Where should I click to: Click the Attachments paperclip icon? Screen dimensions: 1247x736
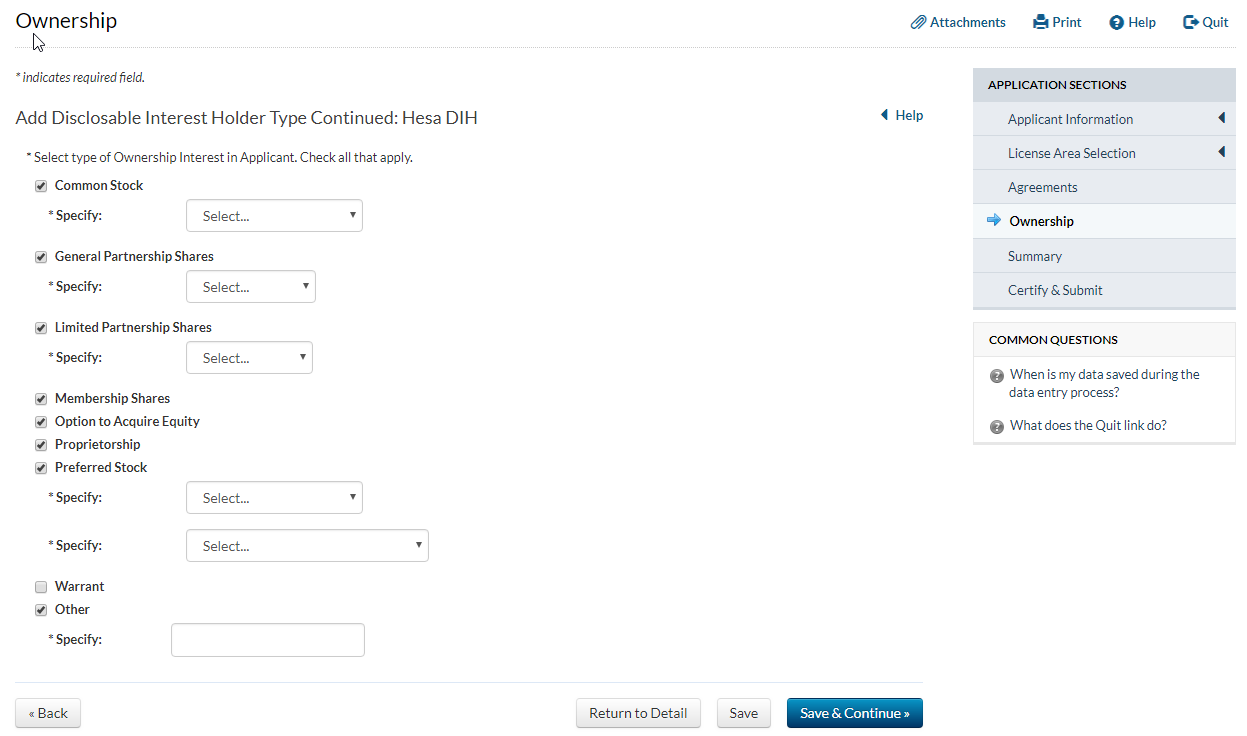pos(918,22)
